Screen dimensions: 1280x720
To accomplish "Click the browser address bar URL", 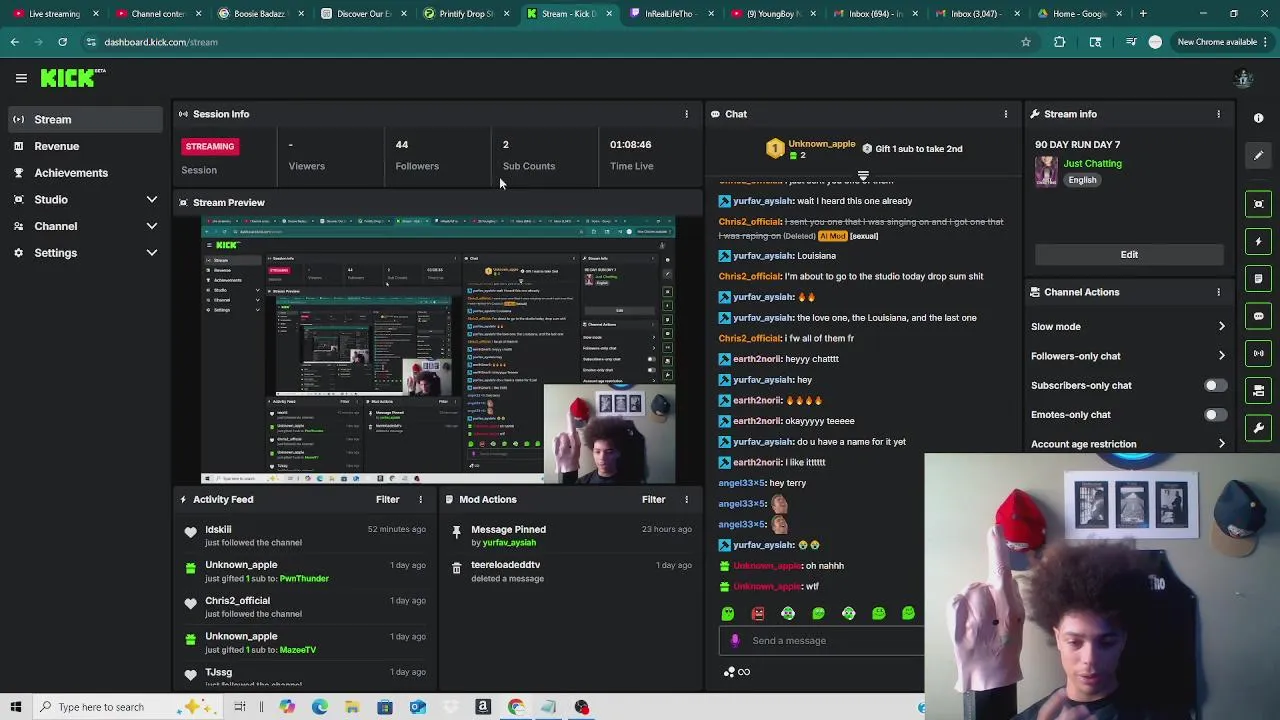I will click(161, 42).
